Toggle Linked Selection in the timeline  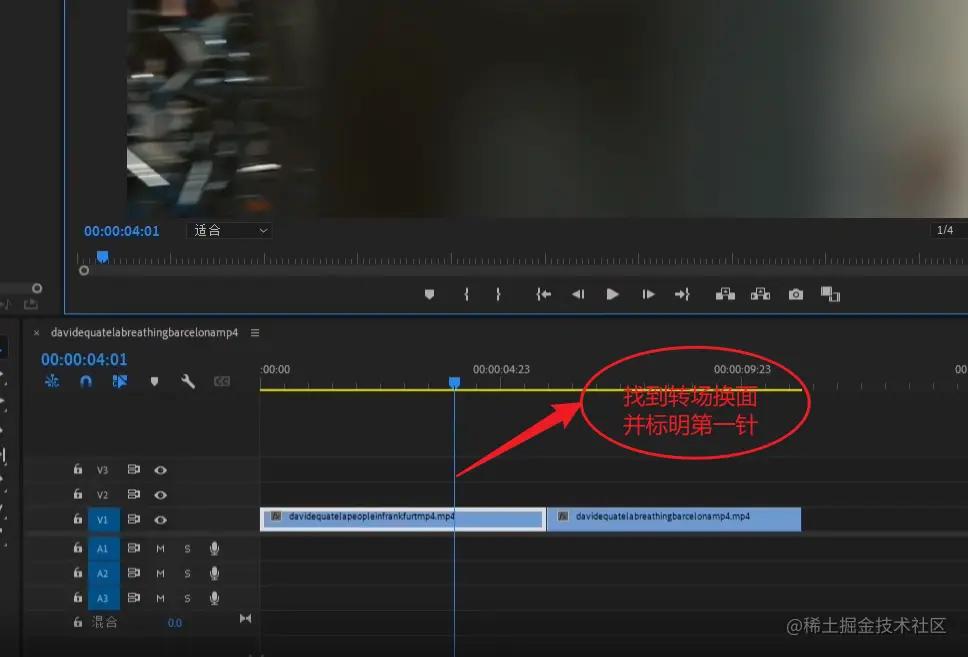point(120,382)
